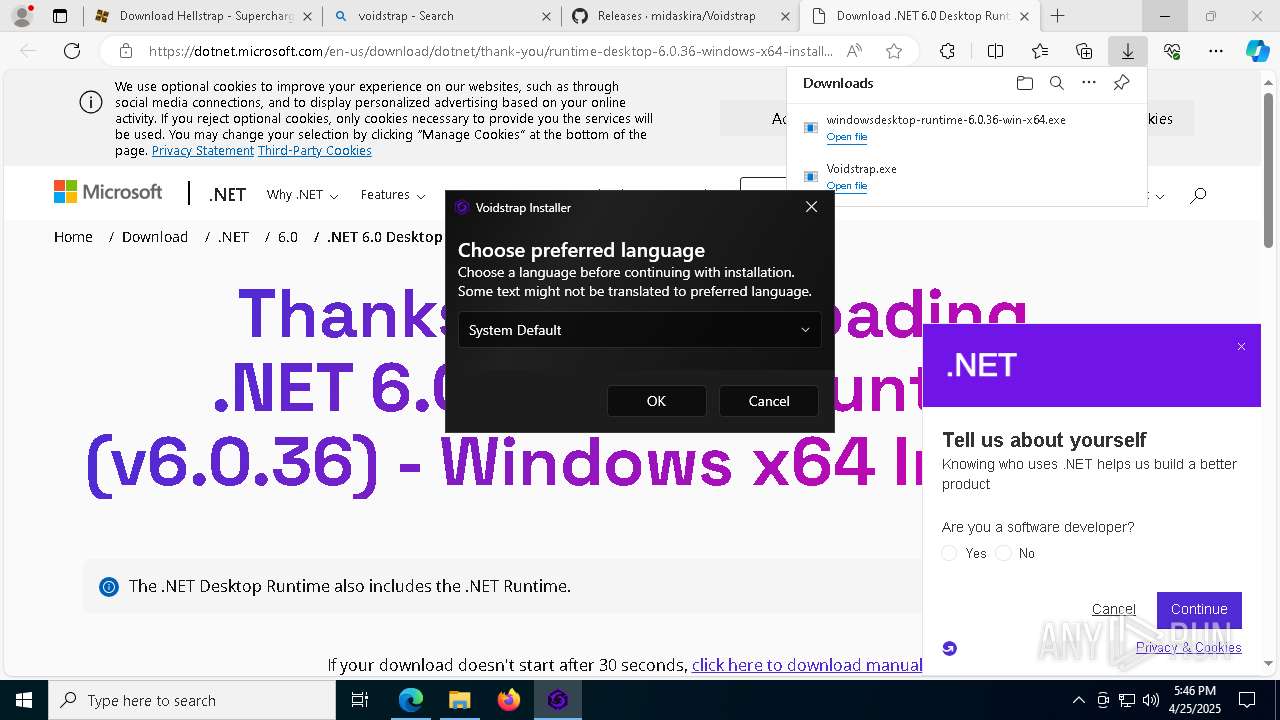Go to 6.0 breadcrumb

[288, 237]
